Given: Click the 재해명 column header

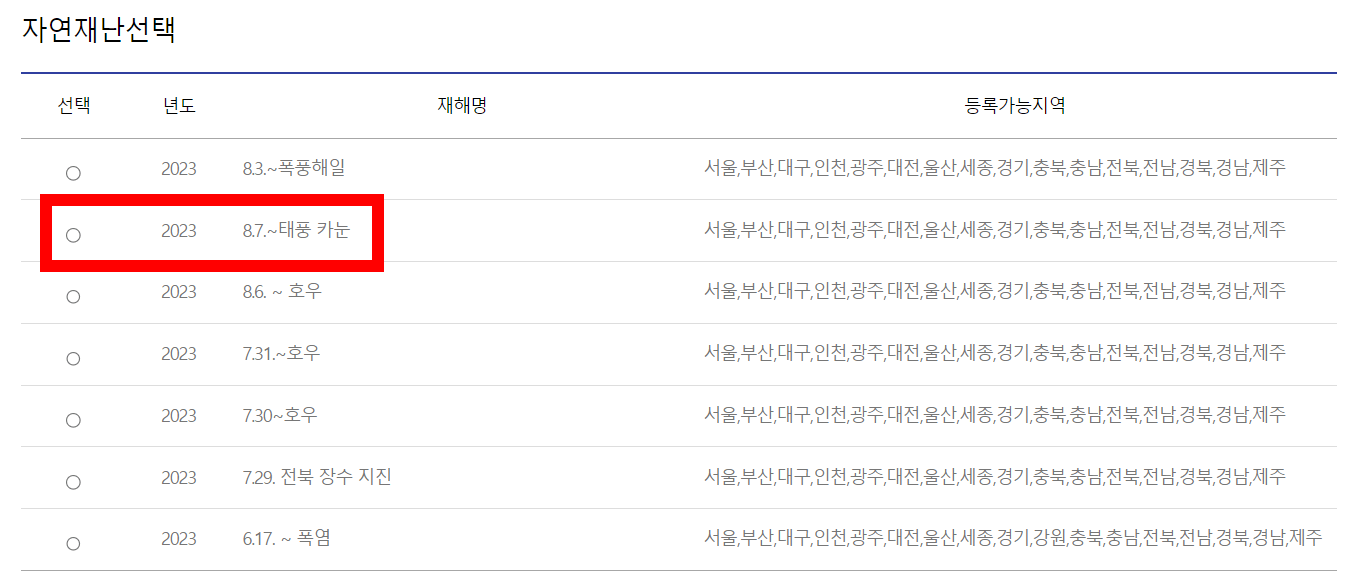Looking at the screenshot, I should [x=459, y=106].
